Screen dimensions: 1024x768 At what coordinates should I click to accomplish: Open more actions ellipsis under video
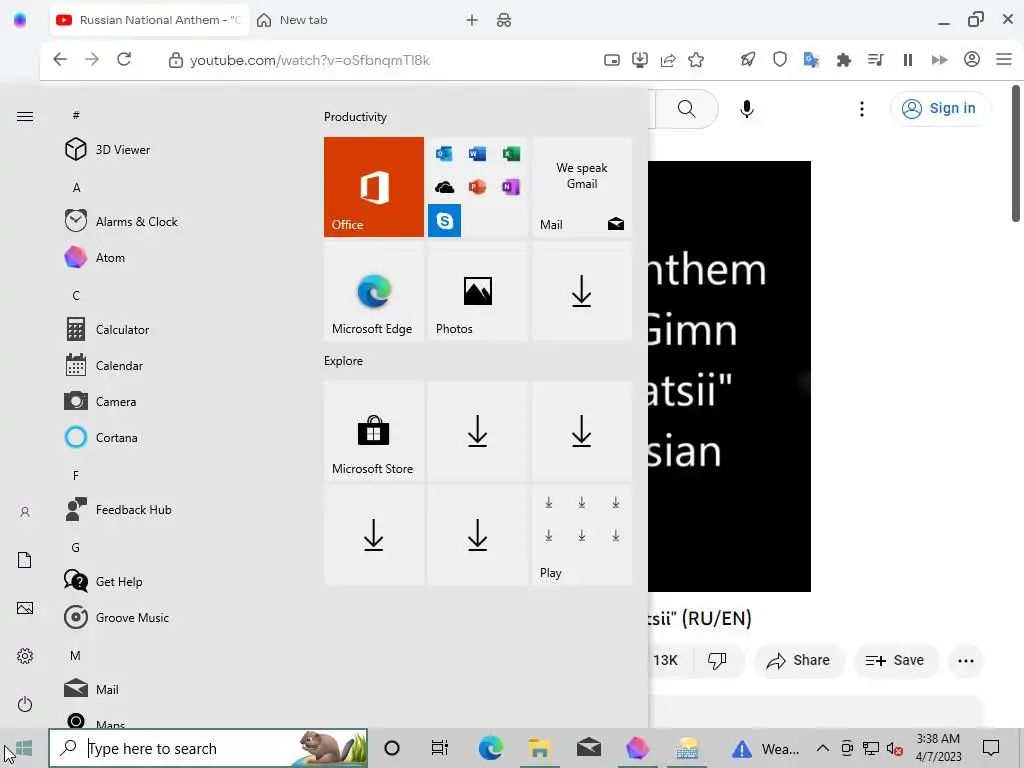[x=966, y=660]
